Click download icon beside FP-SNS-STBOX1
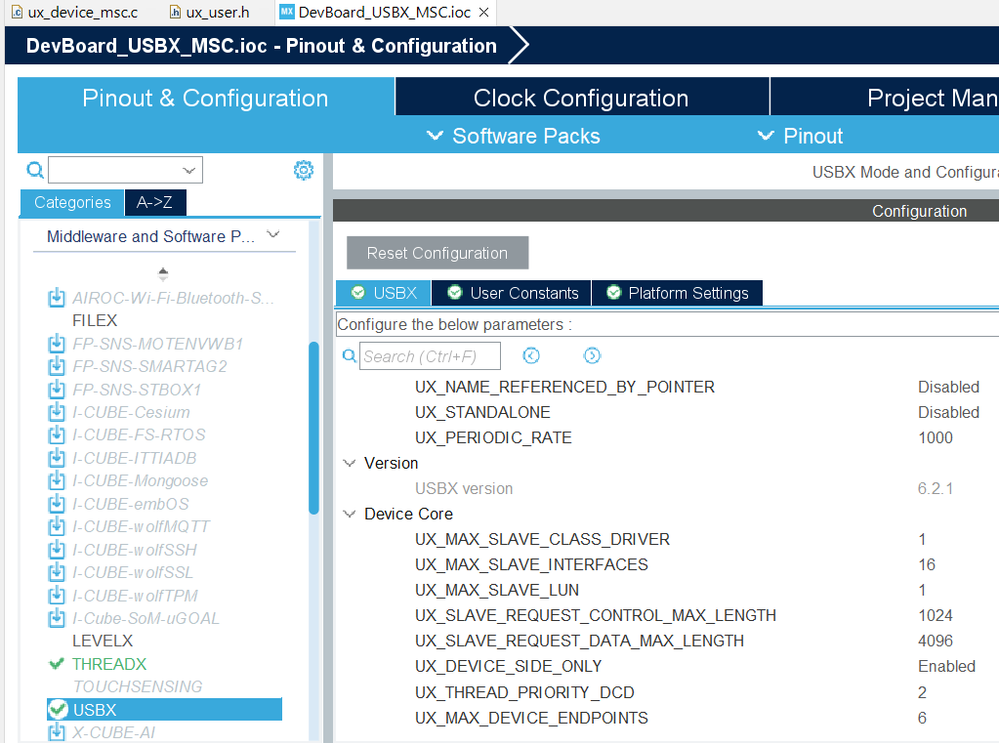Image resolution: width=999 pixels, height=743 pixels. coord(57,389)
